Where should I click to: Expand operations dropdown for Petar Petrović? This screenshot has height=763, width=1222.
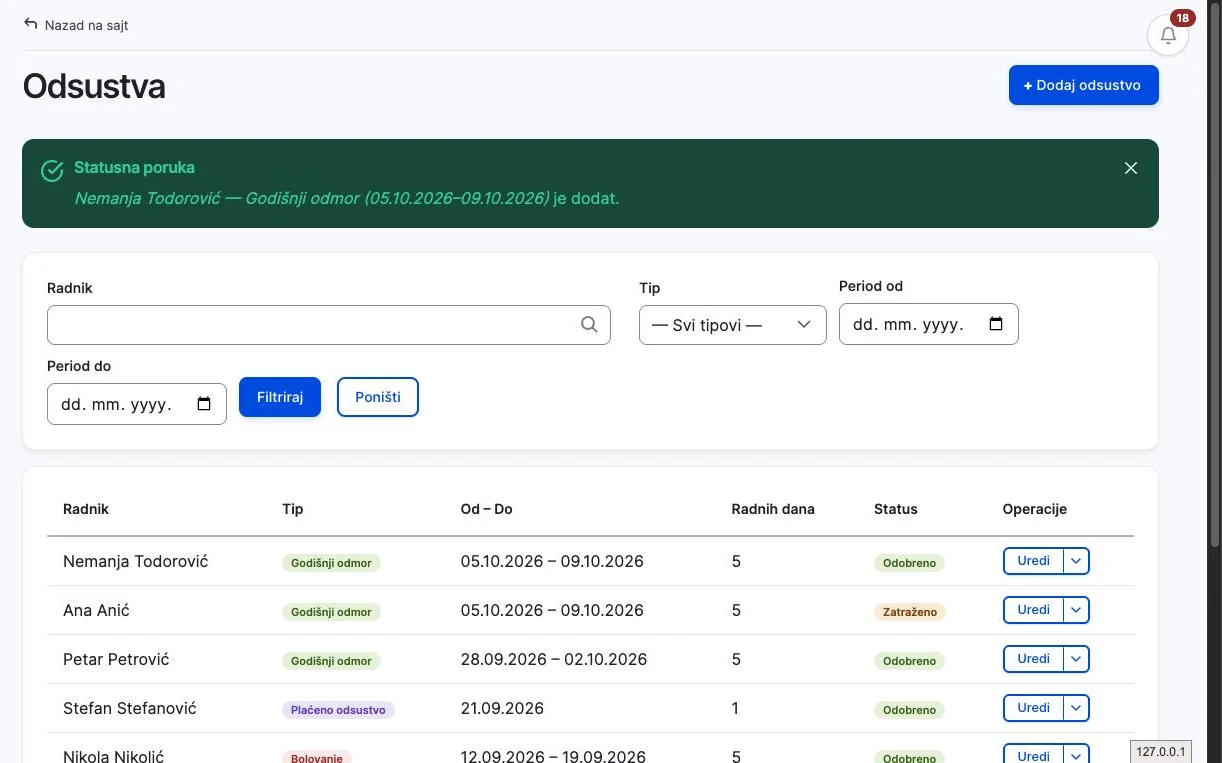(x=1076, y=659)
